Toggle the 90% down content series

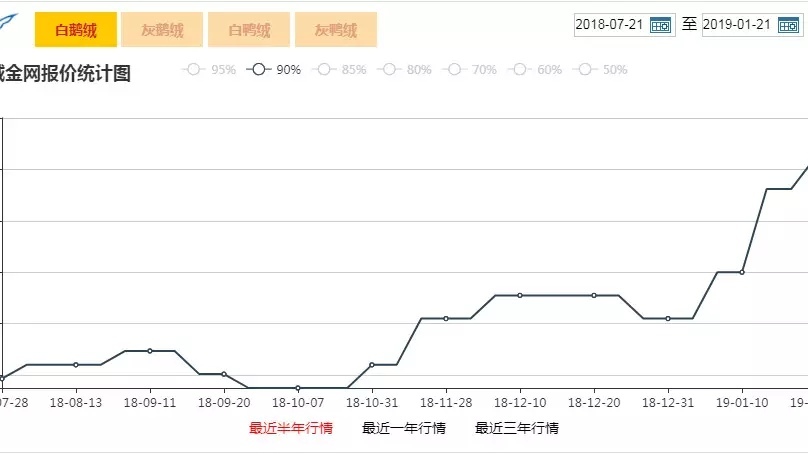275,70
